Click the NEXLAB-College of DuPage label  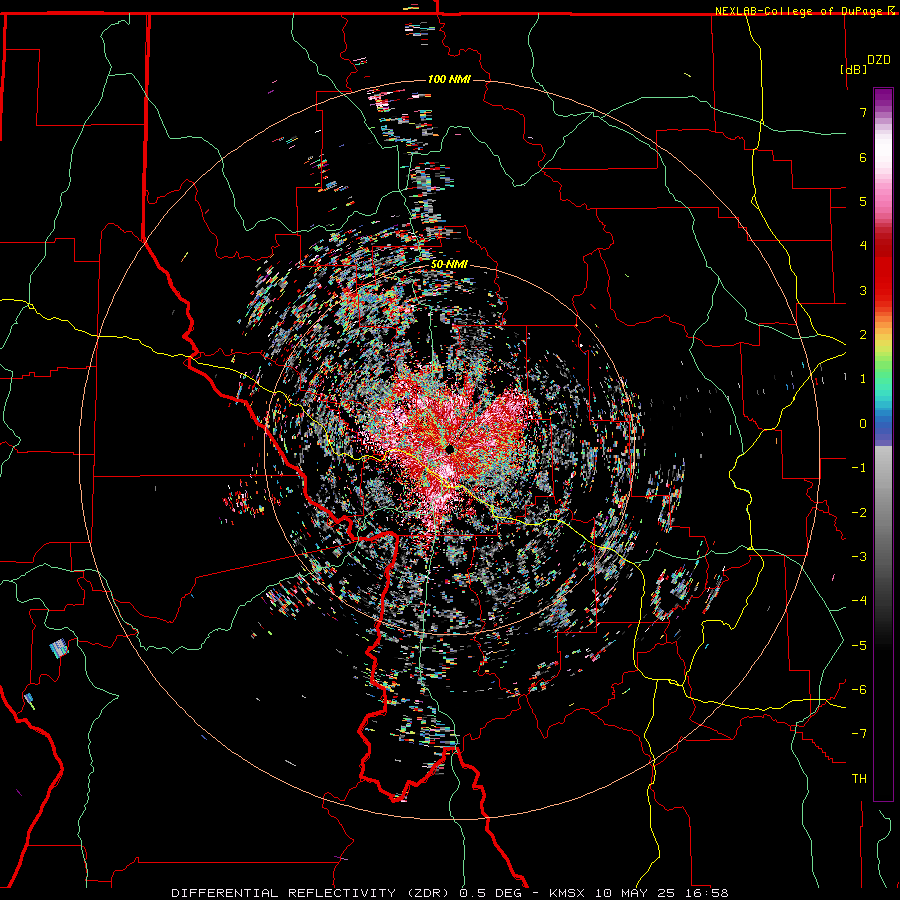(x=798, y=11)
